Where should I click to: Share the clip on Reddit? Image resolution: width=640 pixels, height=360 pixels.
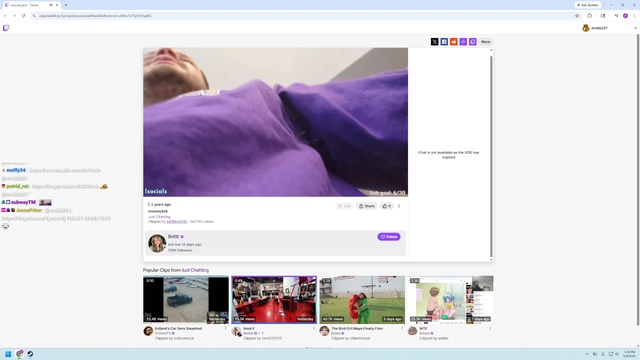coord(453,42)
